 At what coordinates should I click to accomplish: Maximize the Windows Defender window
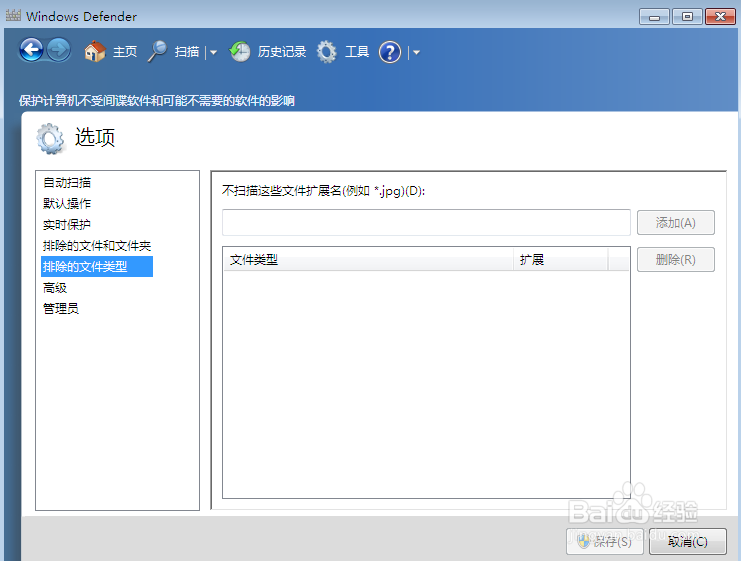coord(687,17)
